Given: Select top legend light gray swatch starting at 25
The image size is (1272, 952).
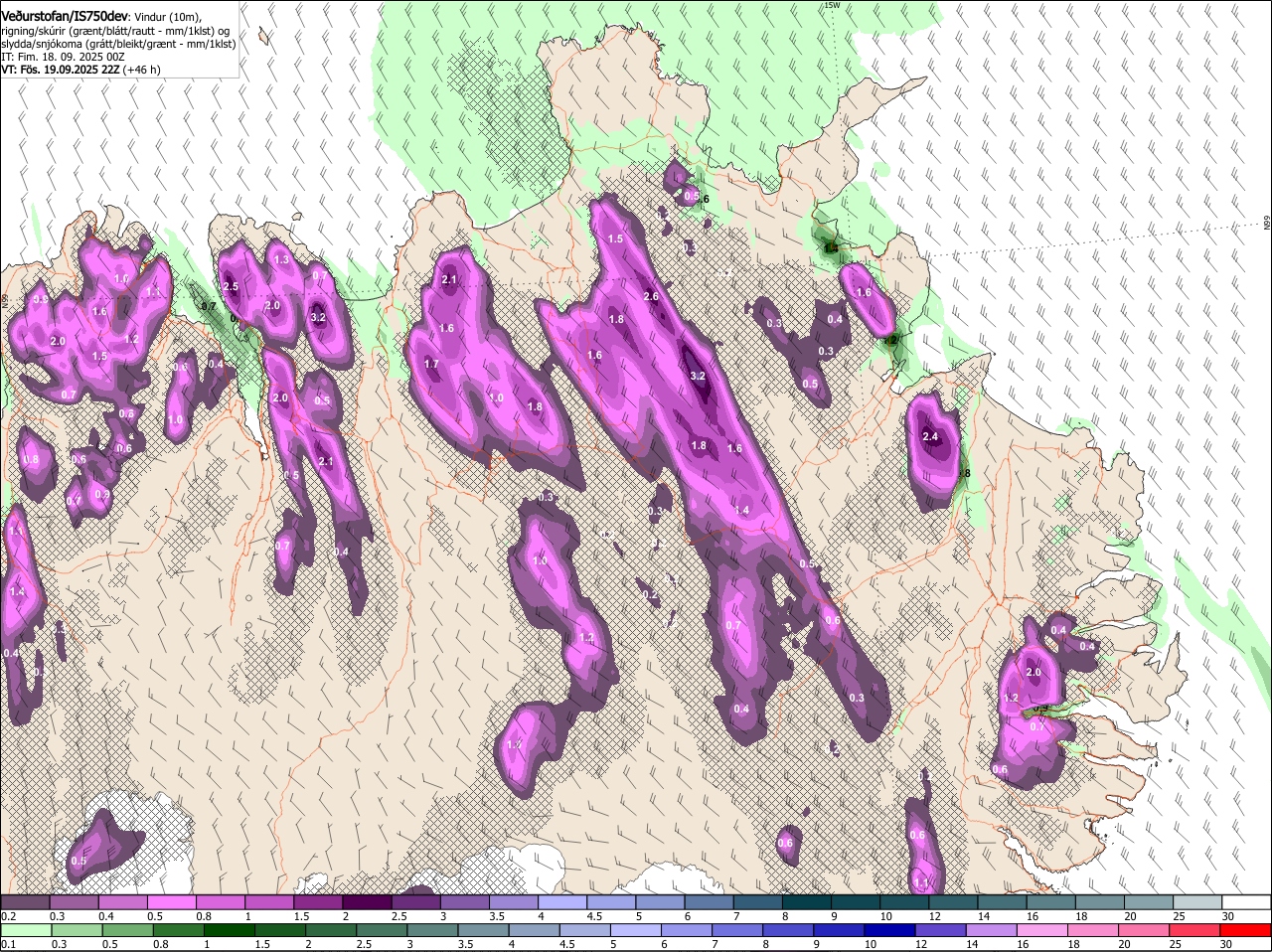Looking at the screenshot, I should pos(1197,901).
